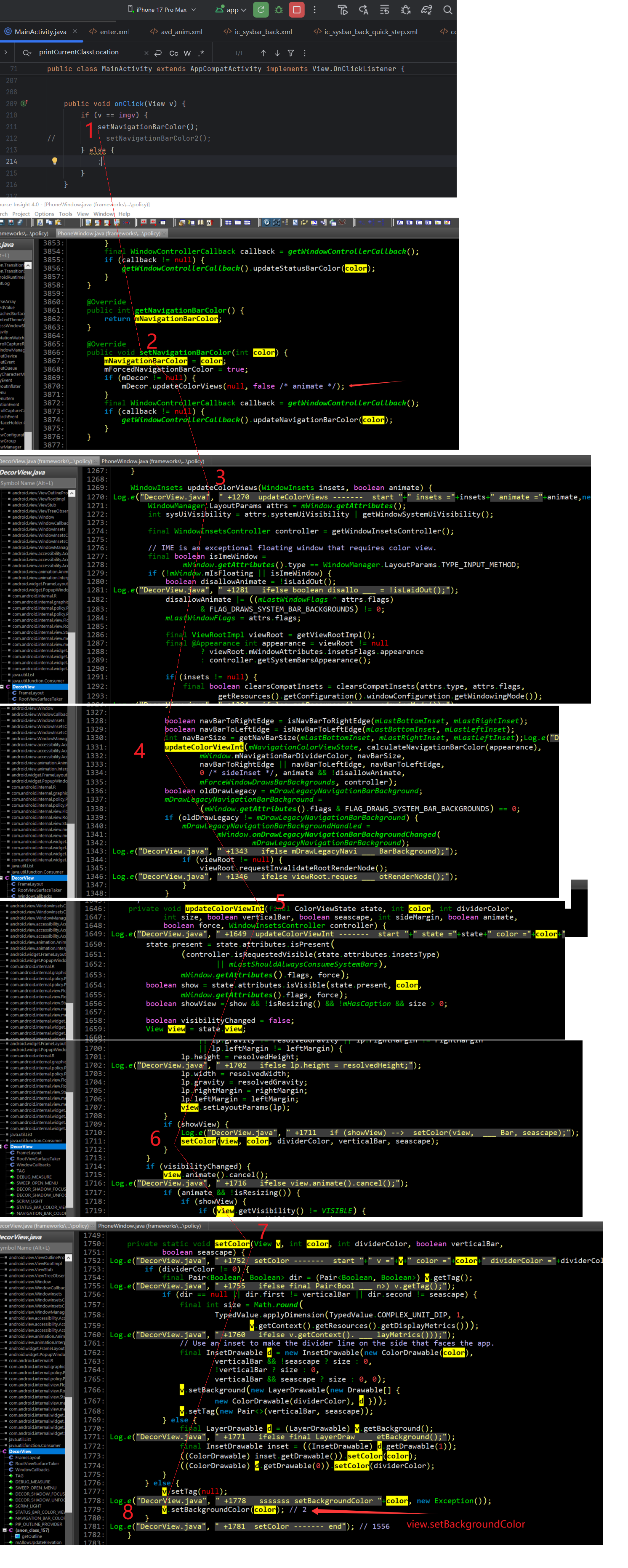Toggle Words (W) option in find bar

pyautogui.click(x=187, y=53)
